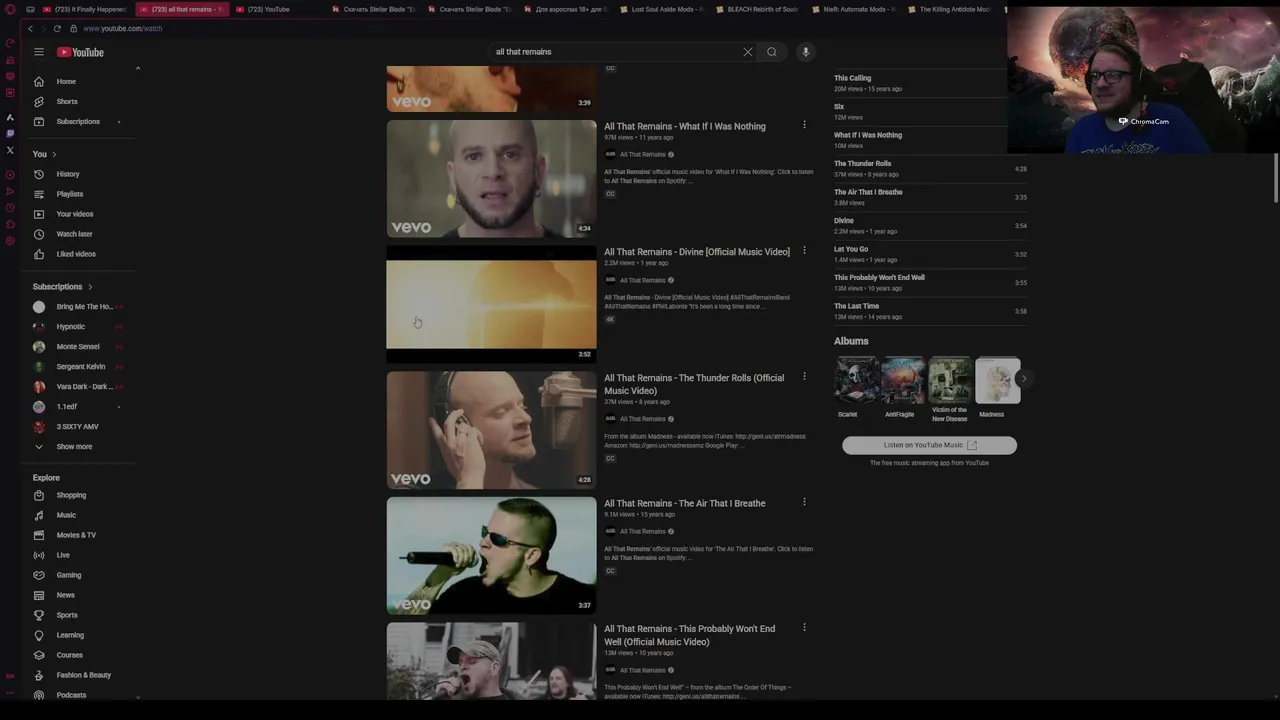This screenshot has width=1280, height=720.
Task: Click the search magnifier button
Action: pos(771,52)
